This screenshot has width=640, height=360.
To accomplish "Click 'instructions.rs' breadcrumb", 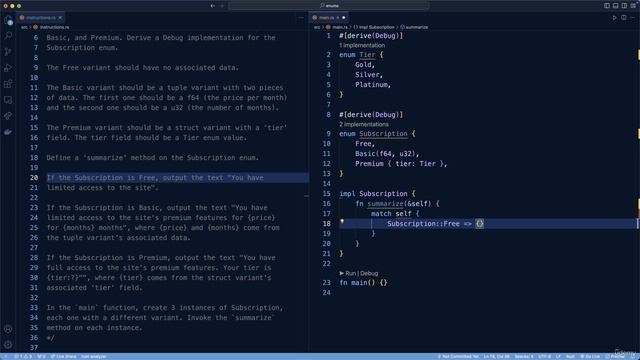I will click(x=54, y=27).
